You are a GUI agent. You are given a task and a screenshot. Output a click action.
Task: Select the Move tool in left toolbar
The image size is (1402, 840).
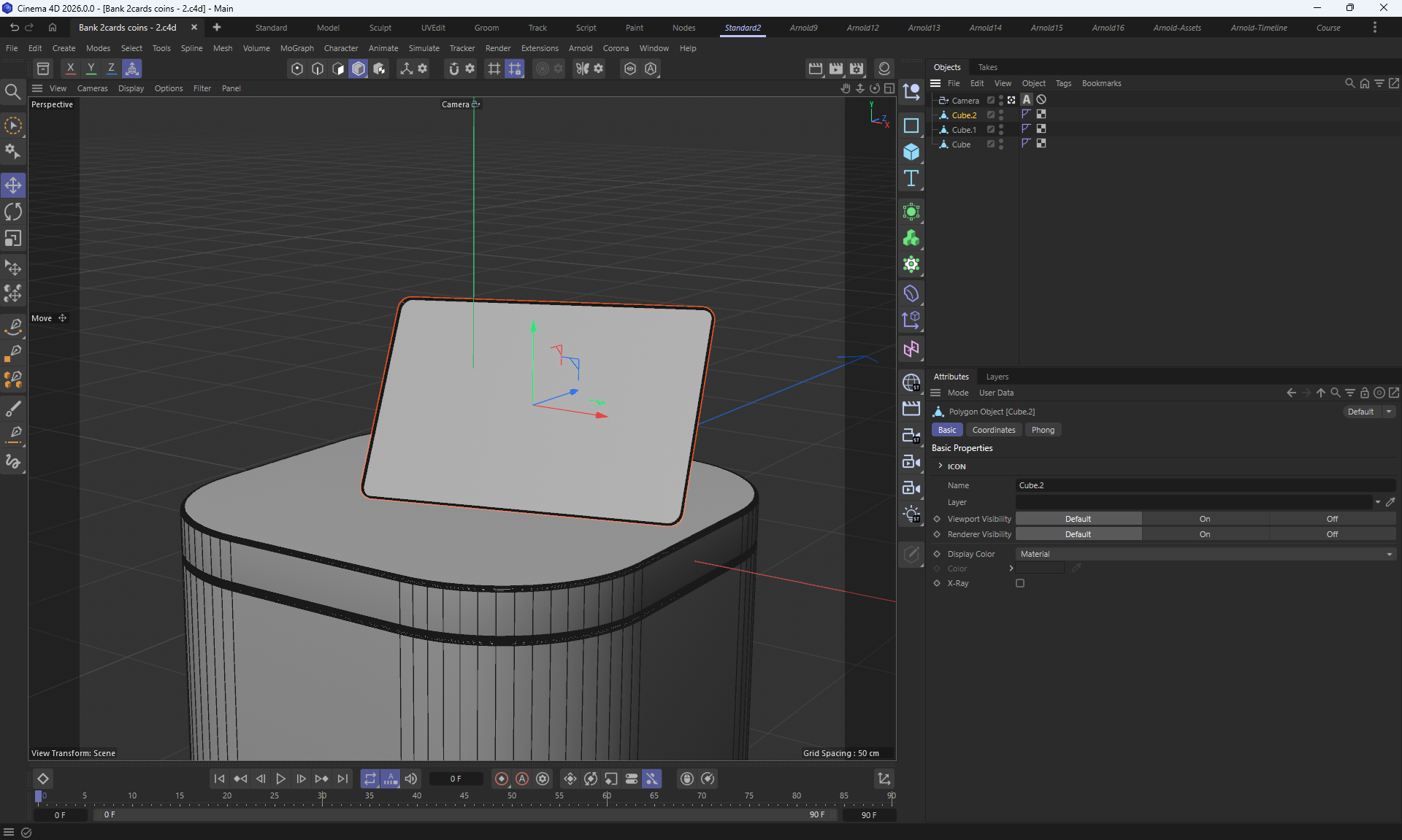pyautogui.click(x=13, y=185)
